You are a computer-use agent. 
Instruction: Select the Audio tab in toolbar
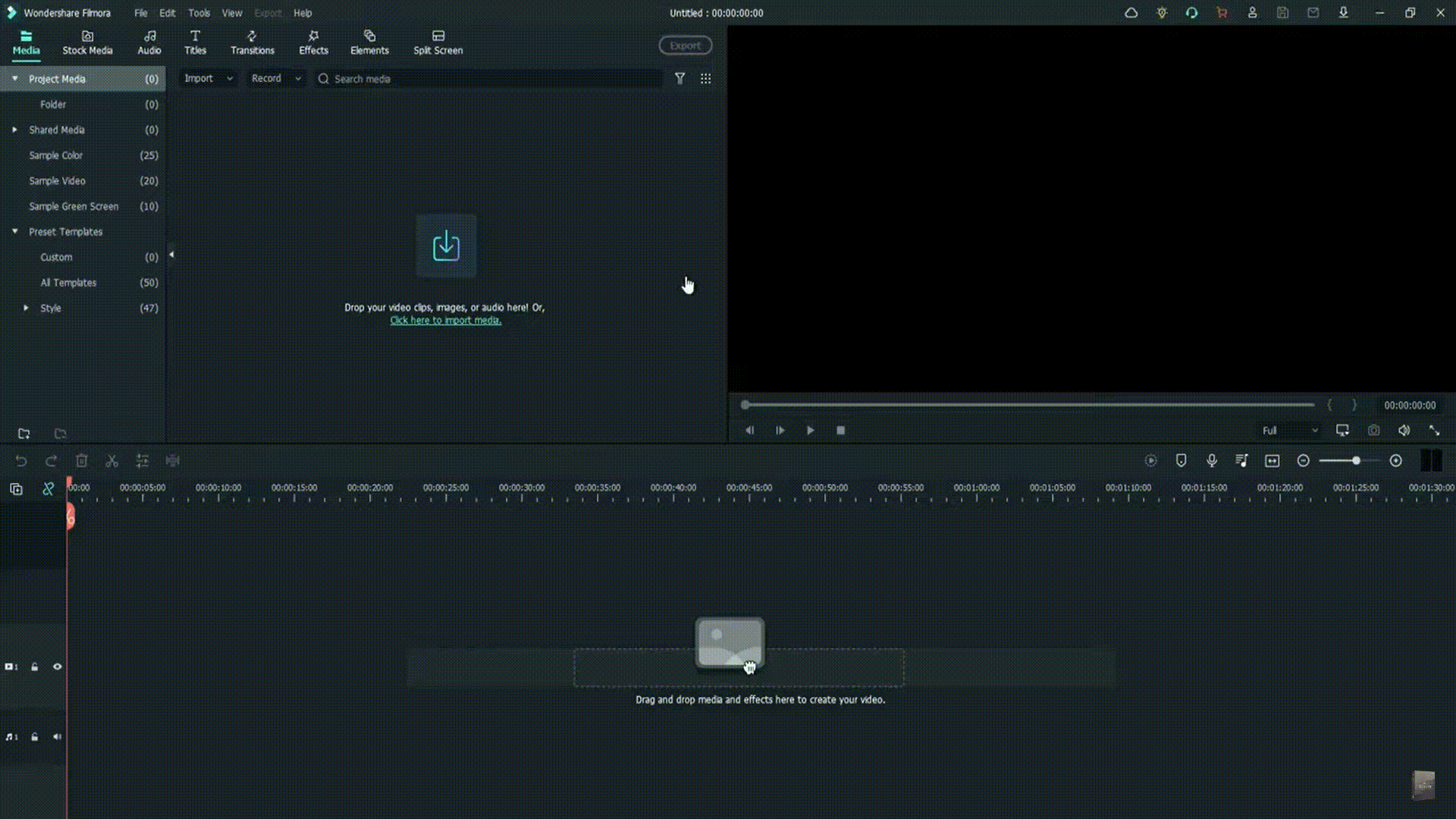(x=149, y=42)
